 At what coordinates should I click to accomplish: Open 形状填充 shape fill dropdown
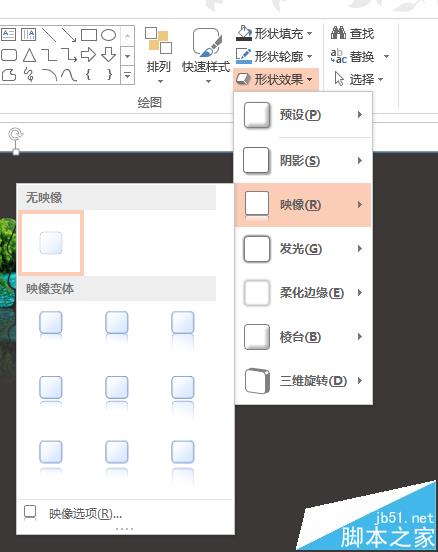pos(274,34)
